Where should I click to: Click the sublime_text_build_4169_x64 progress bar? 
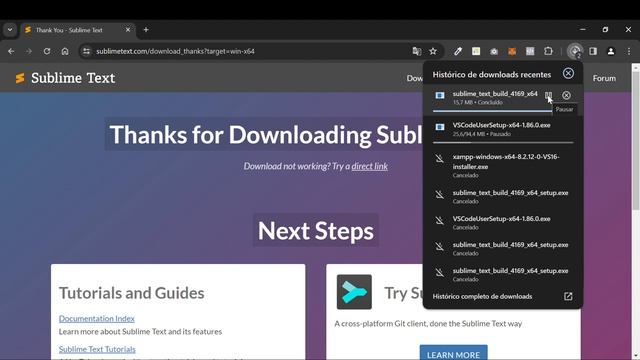point(492,111)
